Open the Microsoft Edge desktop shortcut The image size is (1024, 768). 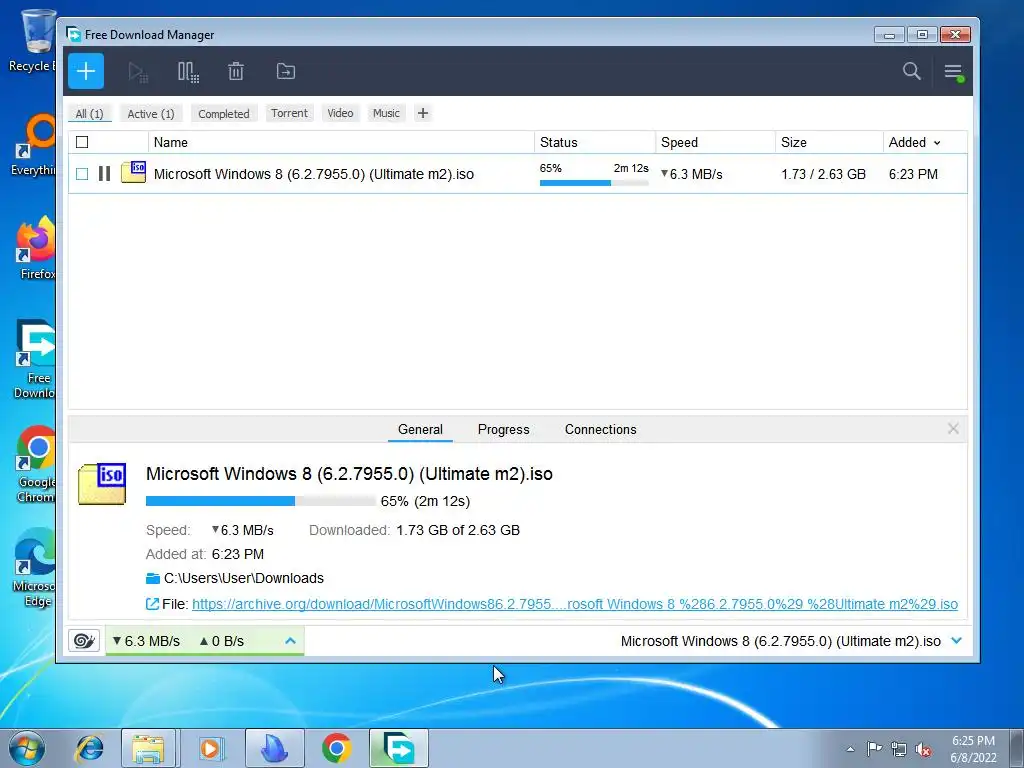point(35,568)
